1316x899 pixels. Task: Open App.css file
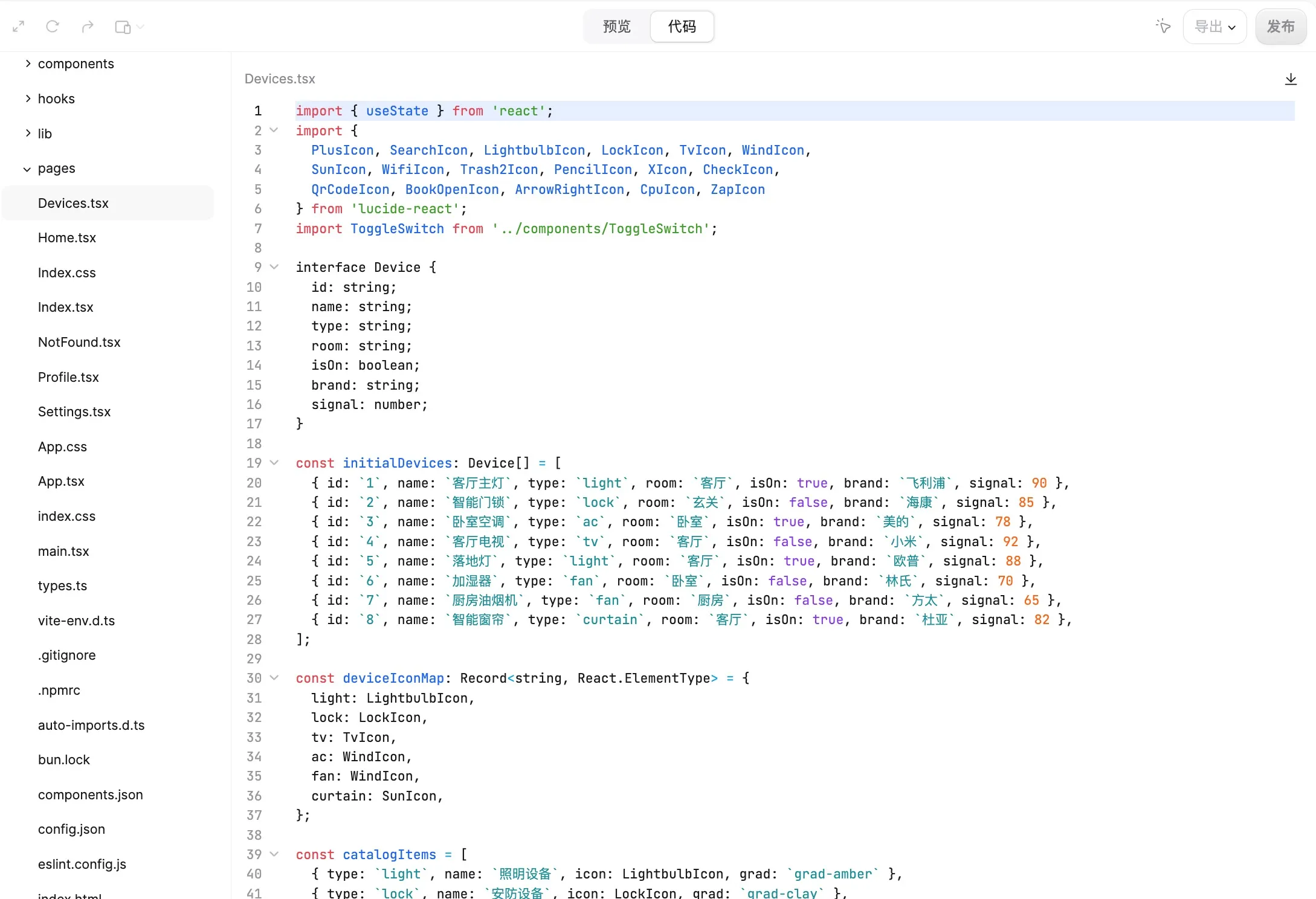(62, 447)
